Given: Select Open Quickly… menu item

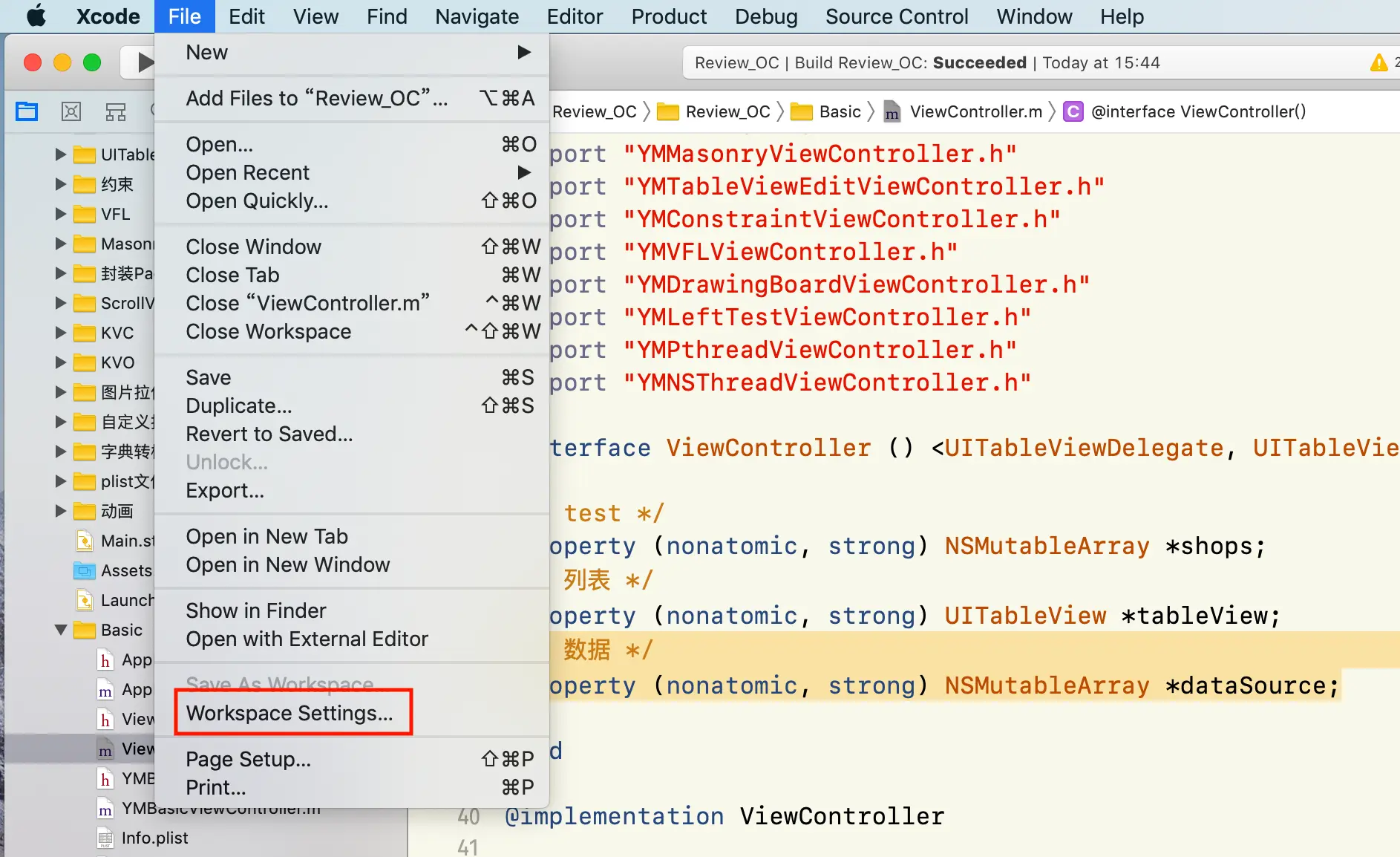Looking at the screenshot, I should 352,201.
